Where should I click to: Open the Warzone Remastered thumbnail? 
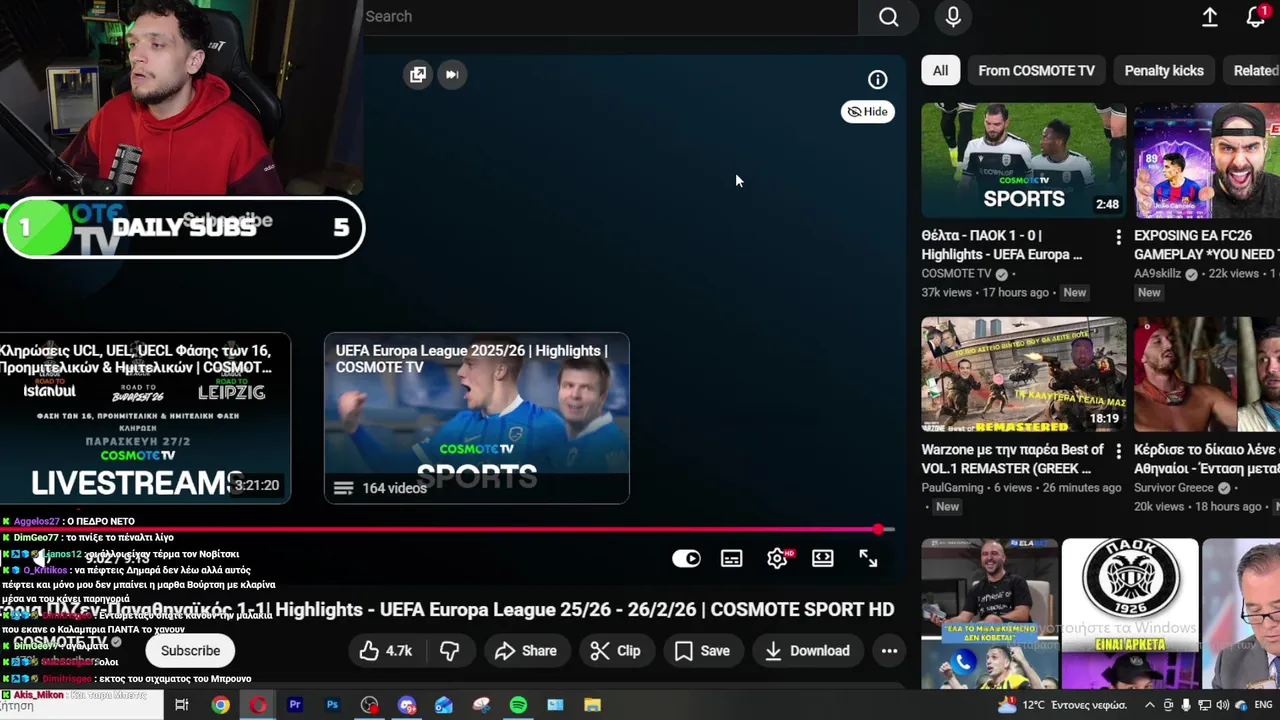click(x=1023, y=375)
